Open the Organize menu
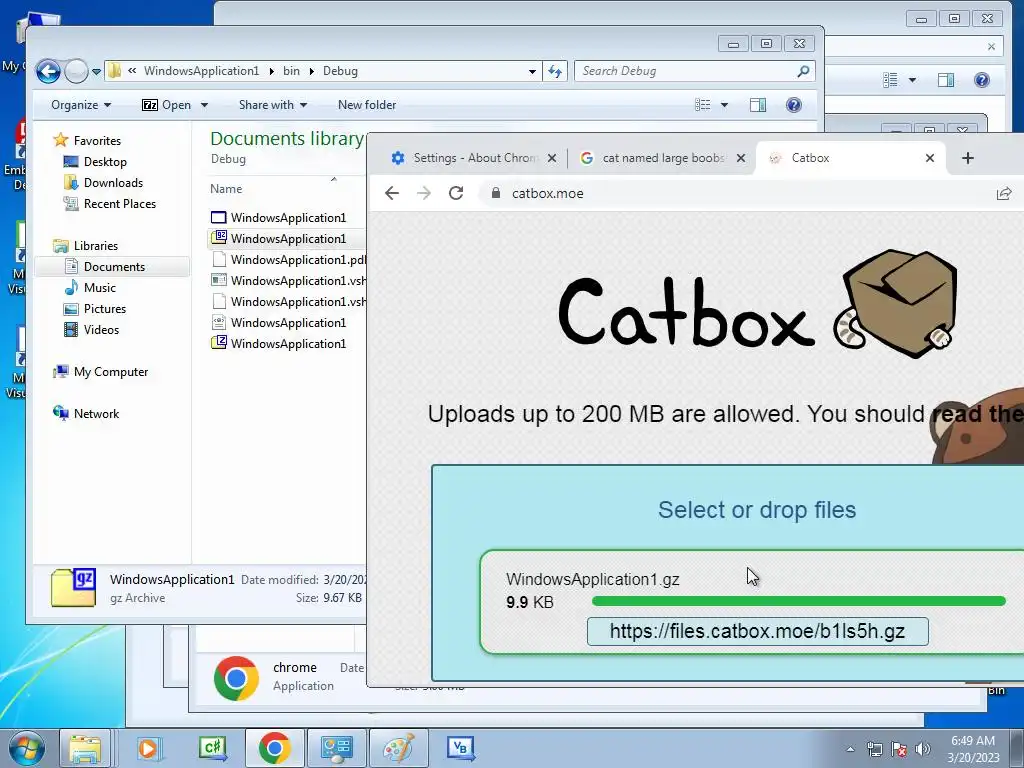The height and width of the screenshot is (768, 1024). pos(81,104)
